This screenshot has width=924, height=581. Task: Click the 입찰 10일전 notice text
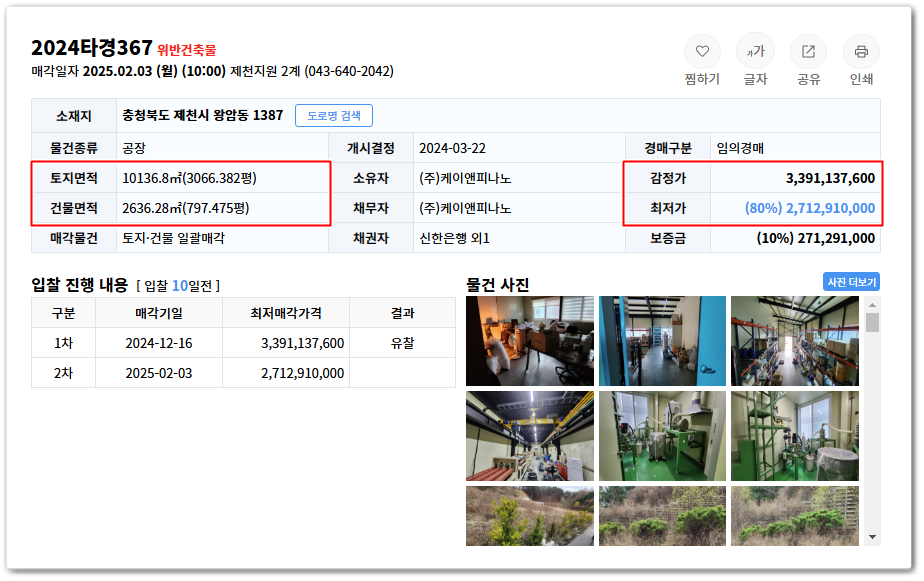[177, 286]
